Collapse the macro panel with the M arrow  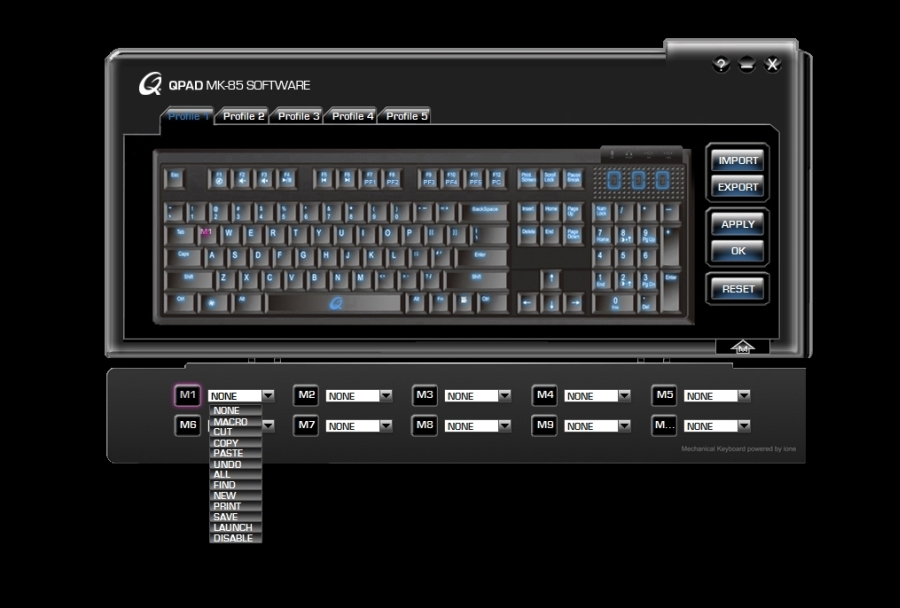742,347
